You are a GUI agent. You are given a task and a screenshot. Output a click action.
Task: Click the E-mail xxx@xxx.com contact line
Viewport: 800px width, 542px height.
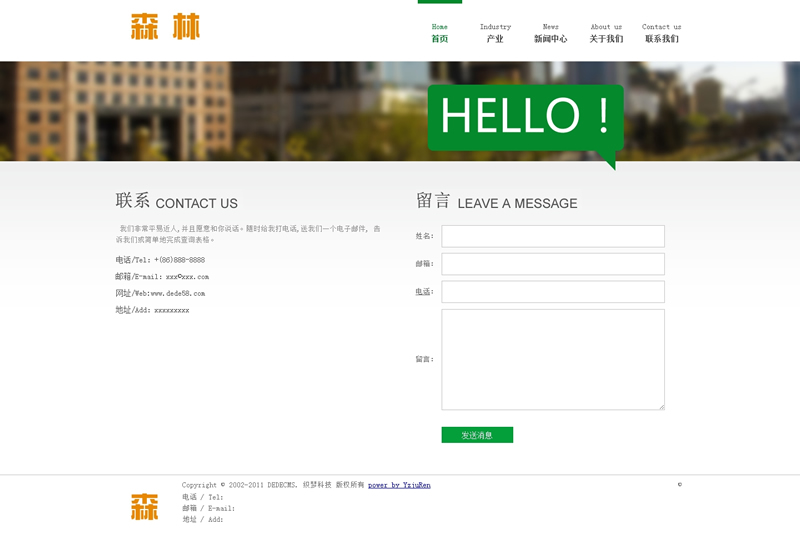(162, 276)
